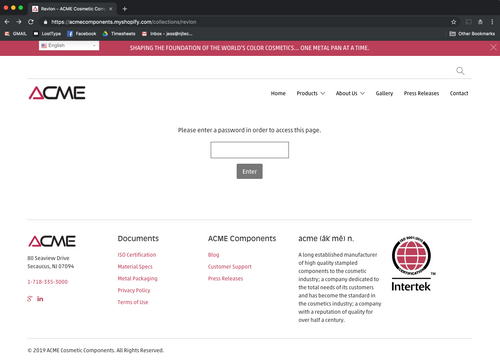Click the ACME logo in the footer
This screenshot has width=500, height=360.
(52, 241)
